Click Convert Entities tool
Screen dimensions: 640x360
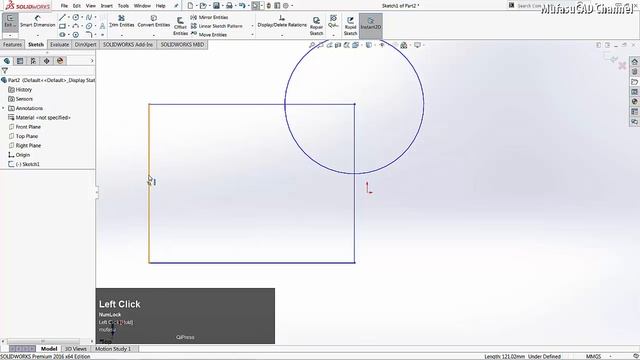[x=154, y=21]
